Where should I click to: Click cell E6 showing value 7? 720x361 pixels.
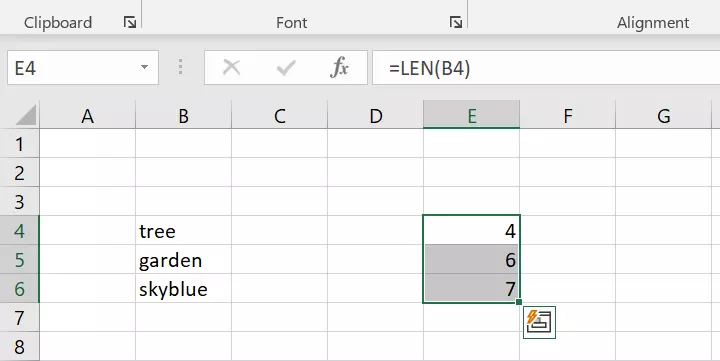tap(472, 288)
